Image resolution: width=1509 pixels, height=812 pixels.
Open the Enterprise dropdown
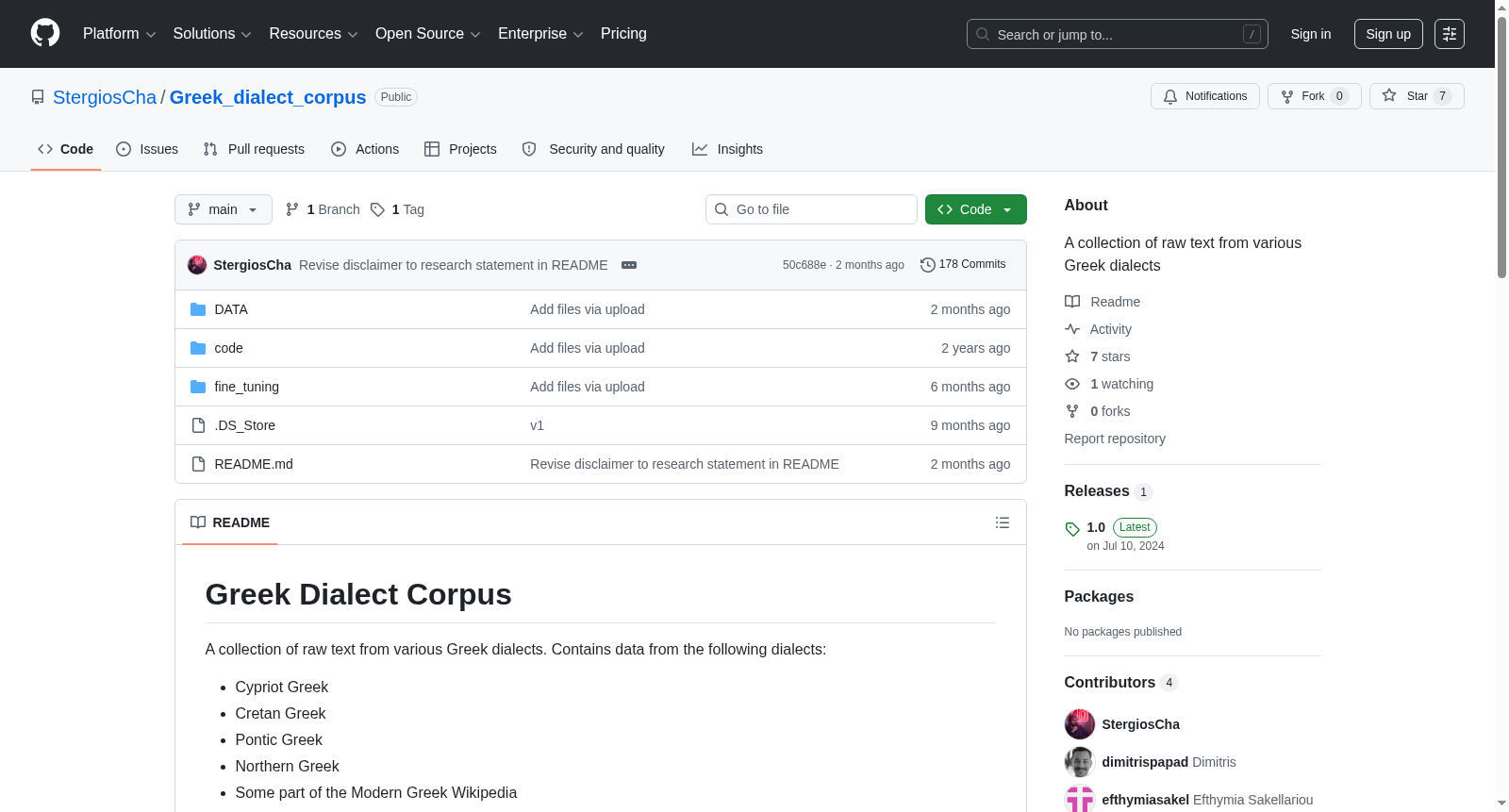click(540, 34)
